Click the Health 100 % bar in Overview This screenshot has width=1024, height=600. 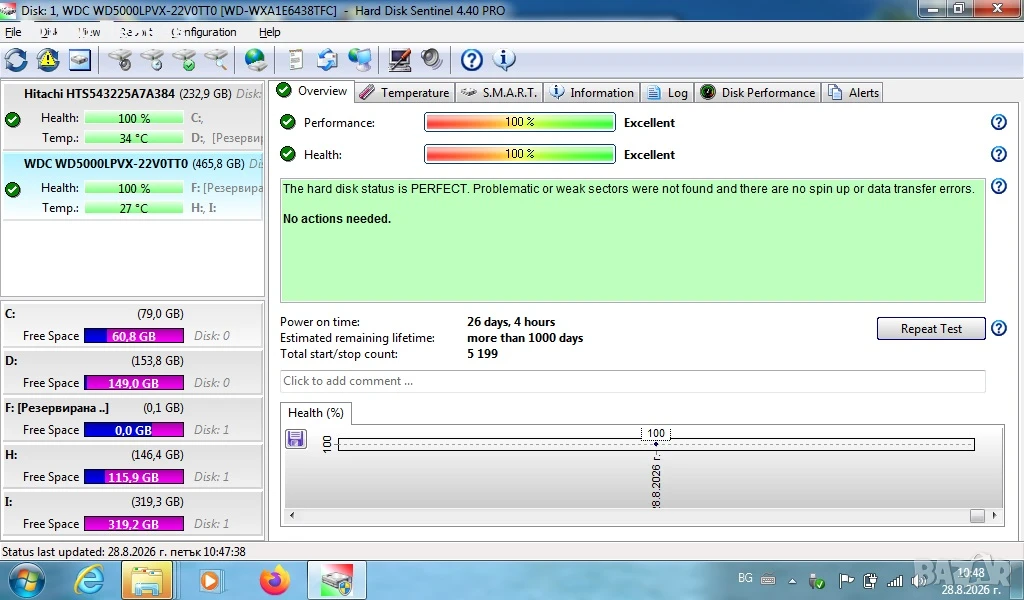(520, 154)
